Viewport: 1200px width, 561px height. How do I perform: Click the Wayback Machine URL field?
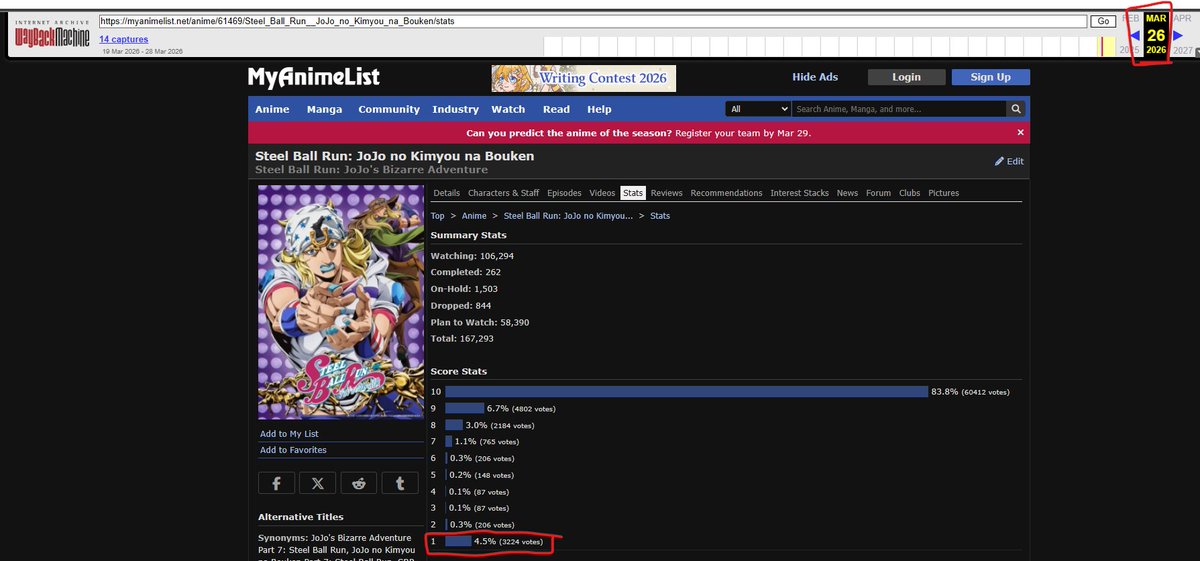(593, 21)
